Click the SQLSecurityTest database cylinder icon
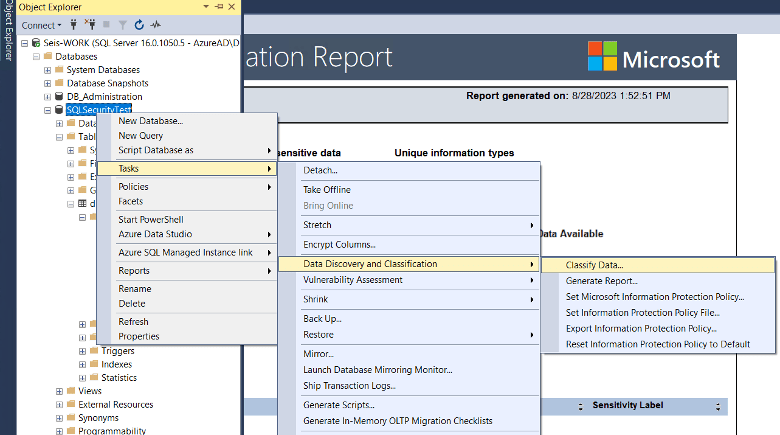 tap(59, 109)
